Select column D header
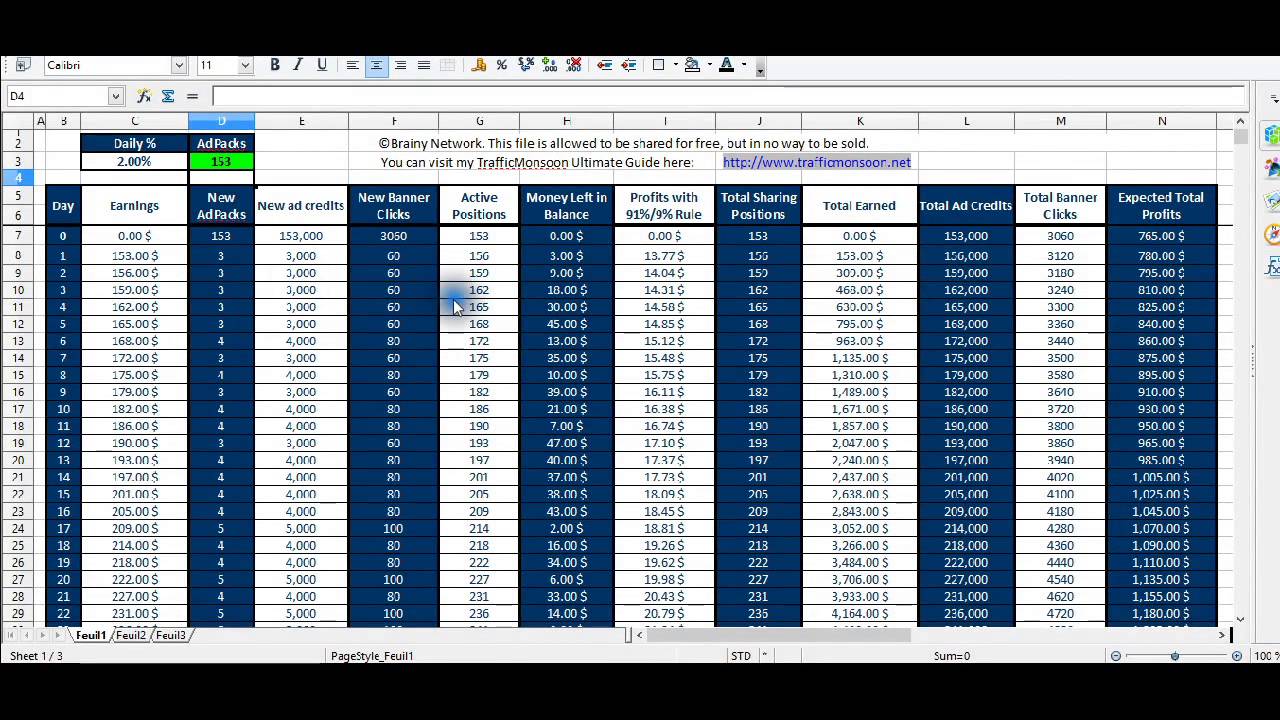This screenshot has height=720, width=1280. [x=221, y=121]
